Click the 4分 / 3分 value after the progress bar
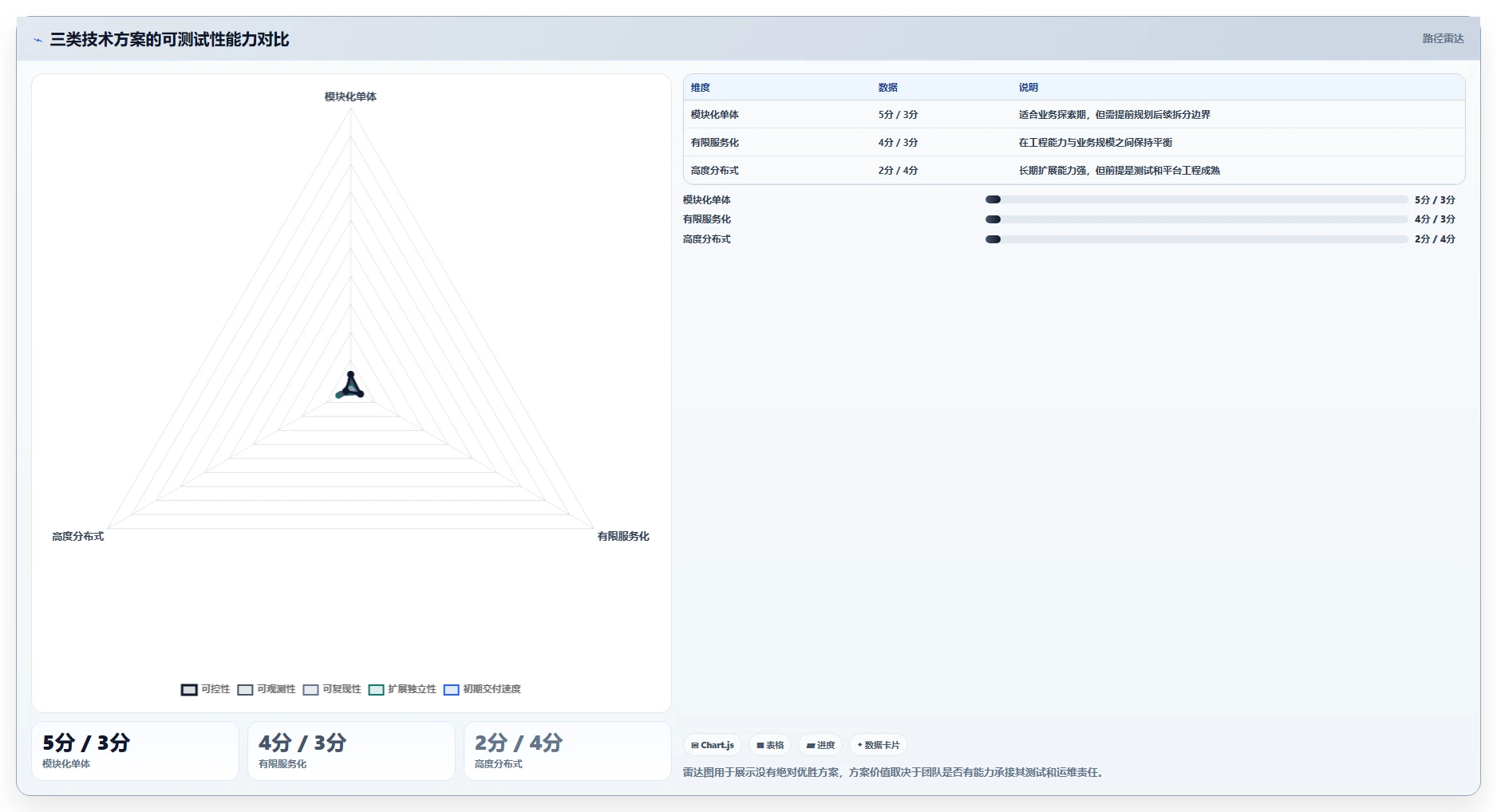The width and height of the screenshot is (1497, 812). (x=1435, y=219)
